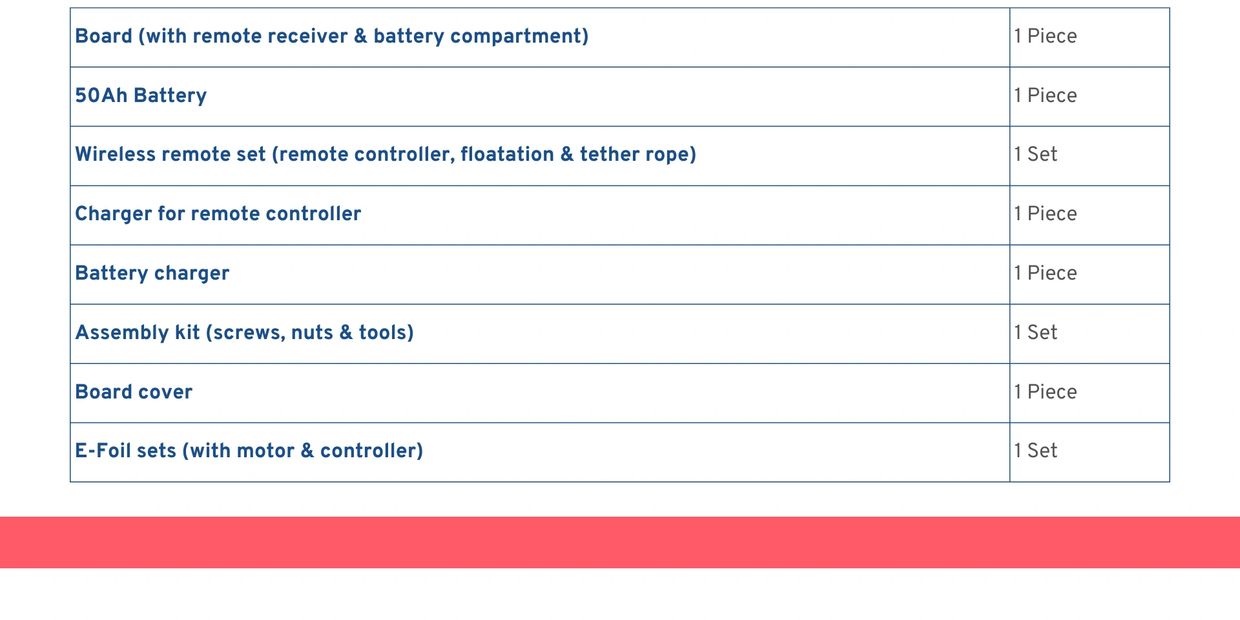Select '1 Set' quantity for Wireless remote set
1240x620 pixels.
(x=1035, y=155)
